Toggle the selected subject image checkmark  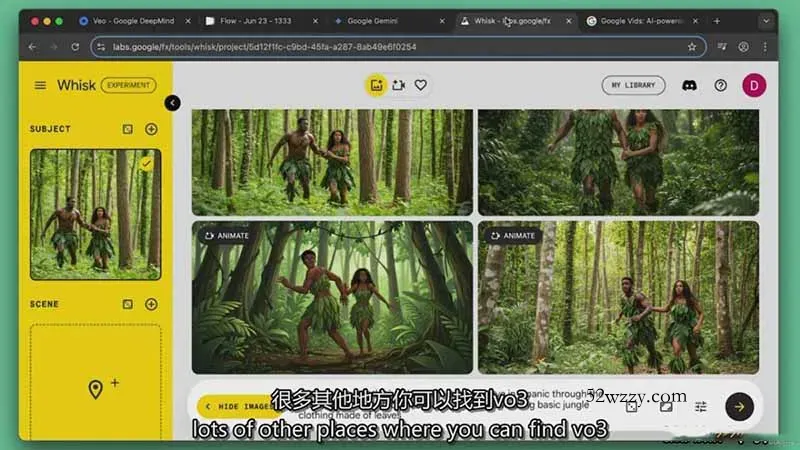pyautogui.click(x=146, y=163)
